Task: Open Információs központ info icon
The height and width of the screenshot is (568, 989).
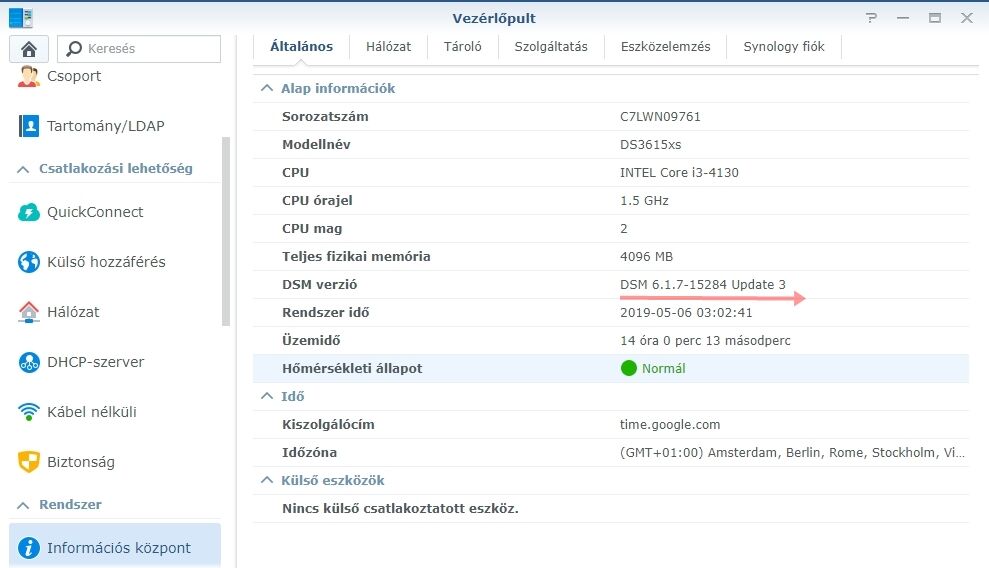Action: (29, 548)
